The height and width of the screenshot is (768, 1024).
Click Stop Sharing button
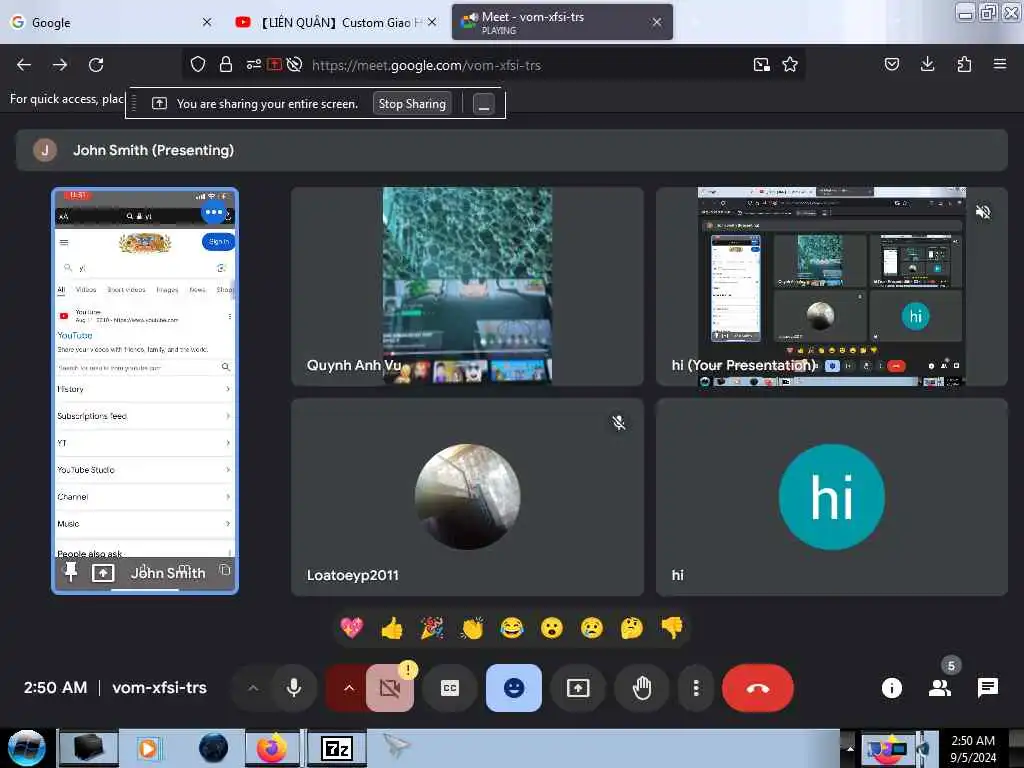click(412, 103)
